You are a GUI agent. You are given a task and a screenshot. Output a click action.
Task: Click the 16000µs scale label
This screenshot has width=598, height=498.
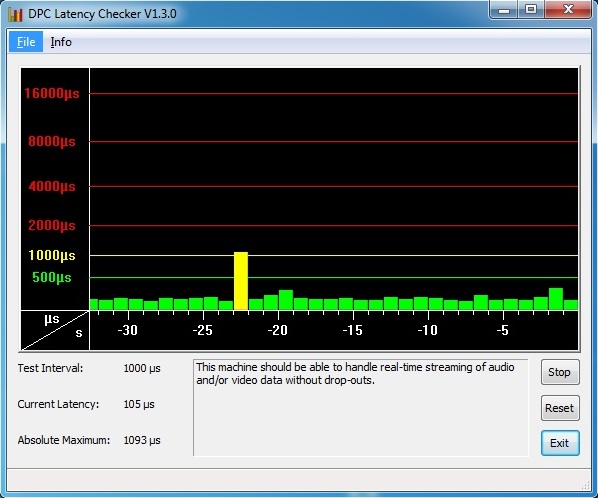coord(52,93)
